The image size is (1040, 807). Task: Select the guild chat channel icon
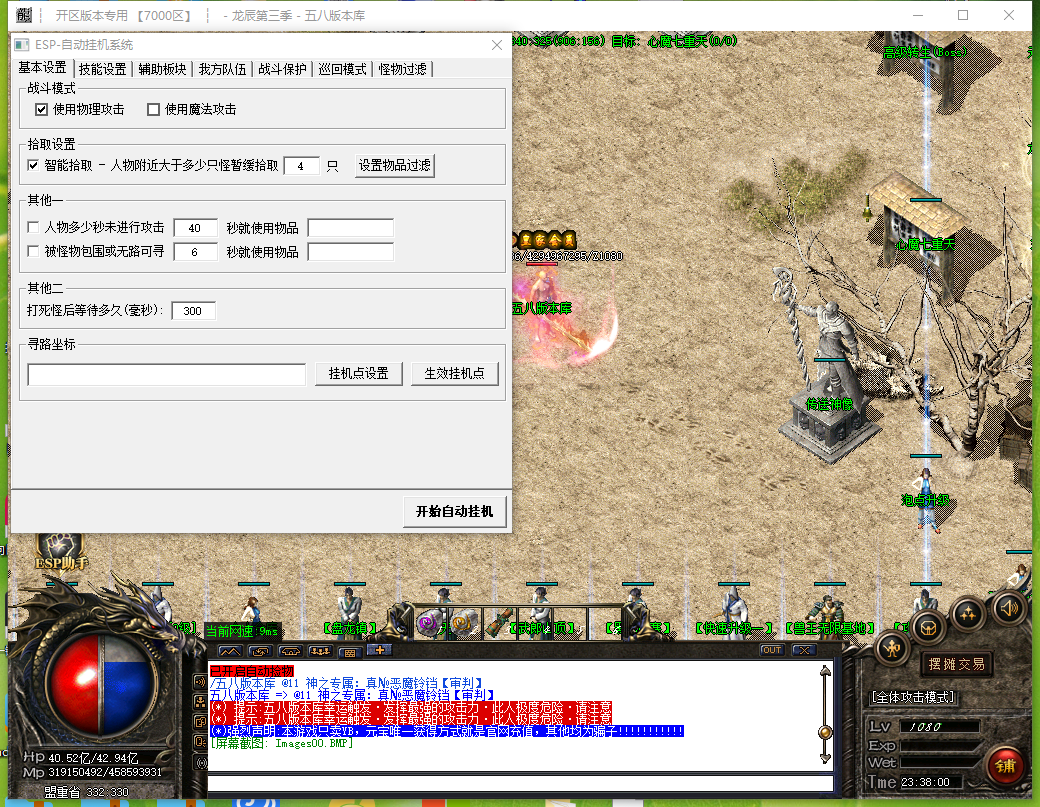click(200, 721)
